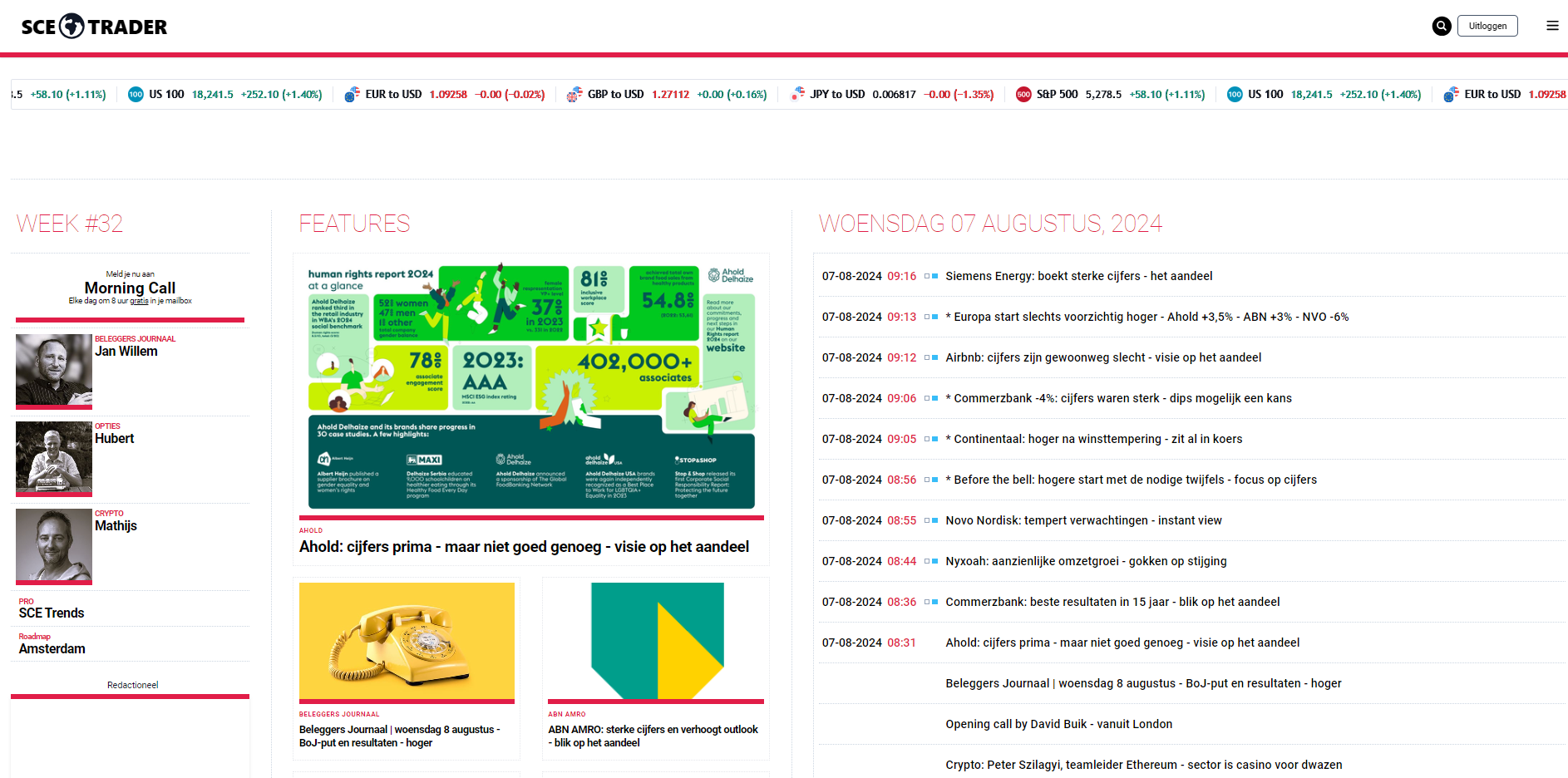Open 'ABN AMRO: sterke cijfers' card title
This screenshot has height=778, width=1568.
tap(653, 736)
